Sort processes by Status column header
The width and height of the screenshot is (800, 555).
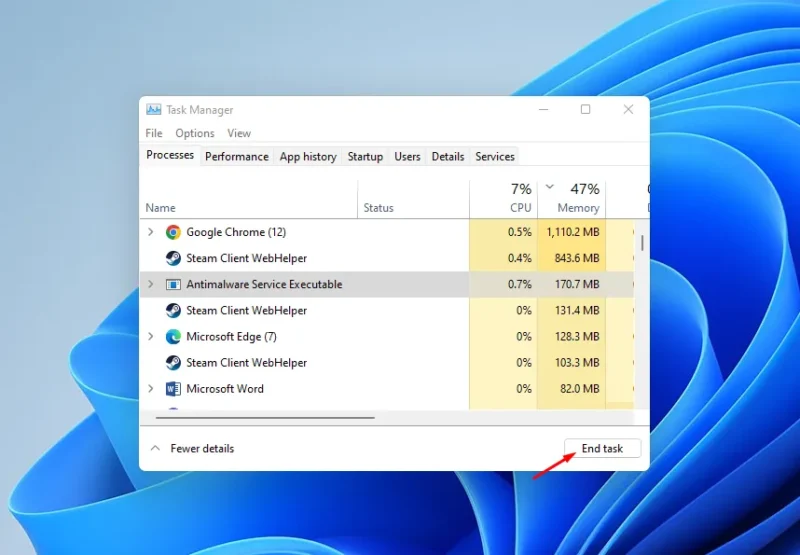coord(378,208)
